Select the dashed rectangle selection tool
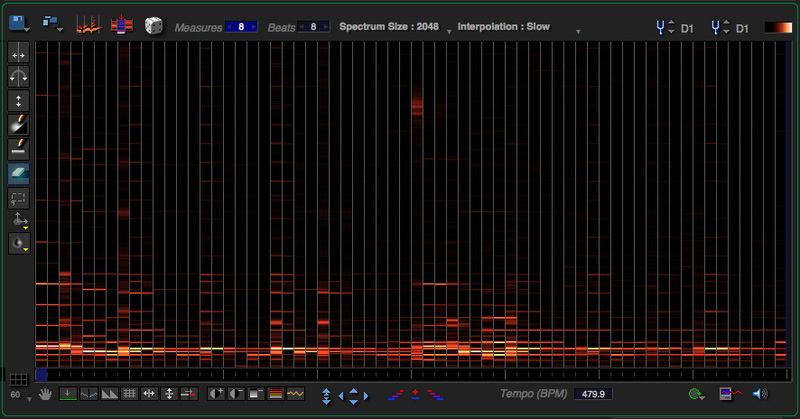 19,197
